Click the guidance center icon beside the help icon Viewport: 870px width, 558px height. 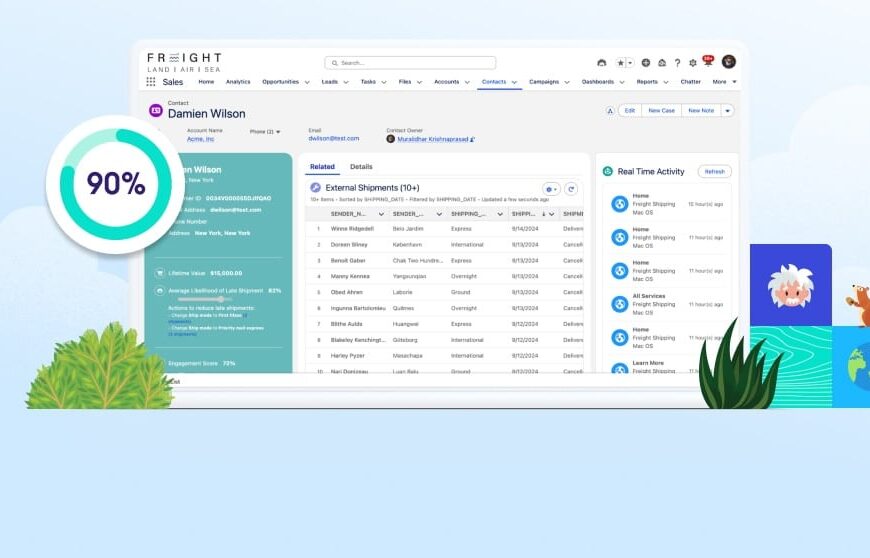pos(661,63)
